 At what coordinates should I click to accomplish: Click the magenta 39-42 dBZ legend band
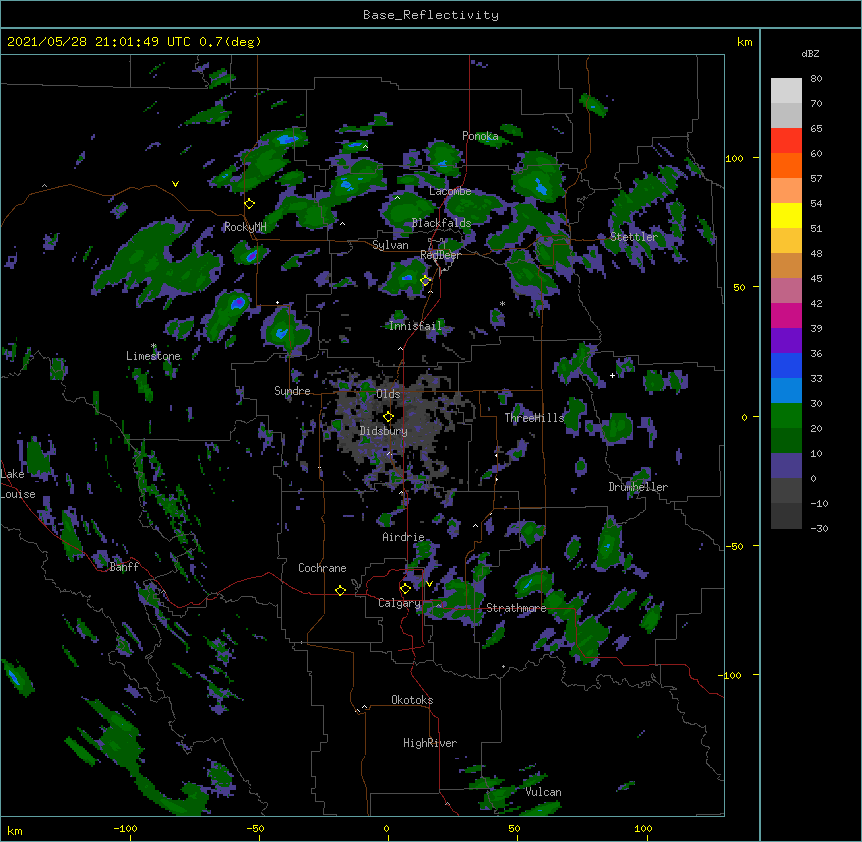click(x=786, y=315)
